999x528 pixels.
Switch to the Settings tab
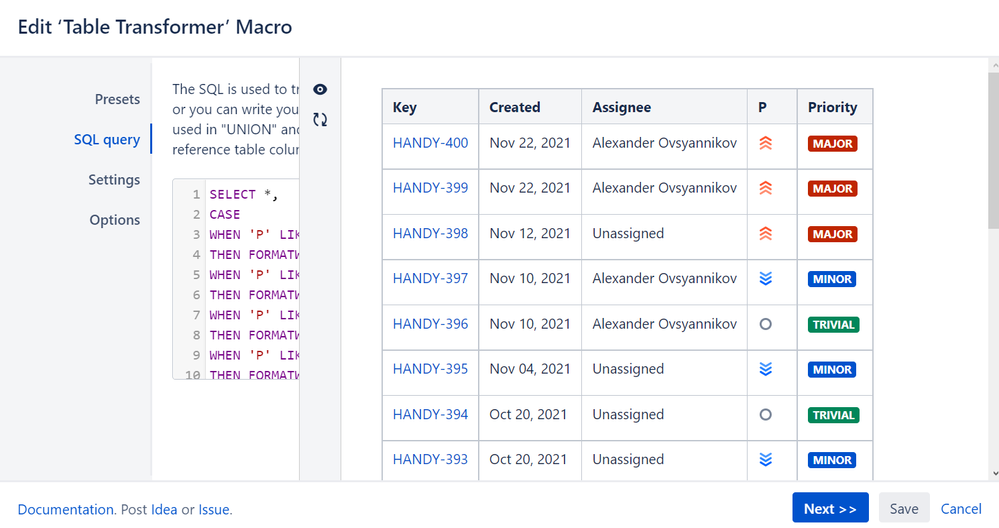pos(114,180)
